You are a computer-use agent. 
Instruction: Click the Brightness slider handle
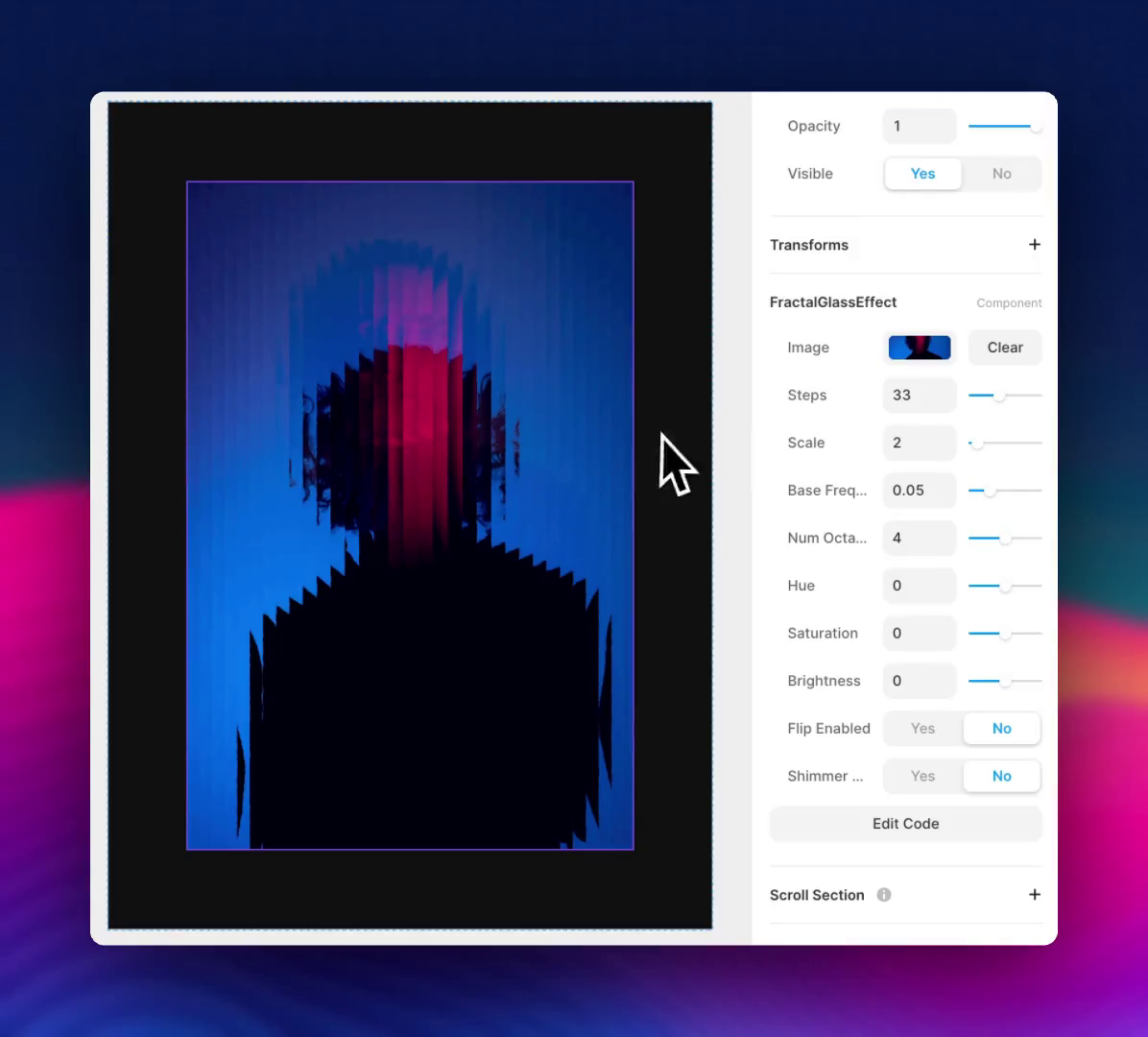1005,682
